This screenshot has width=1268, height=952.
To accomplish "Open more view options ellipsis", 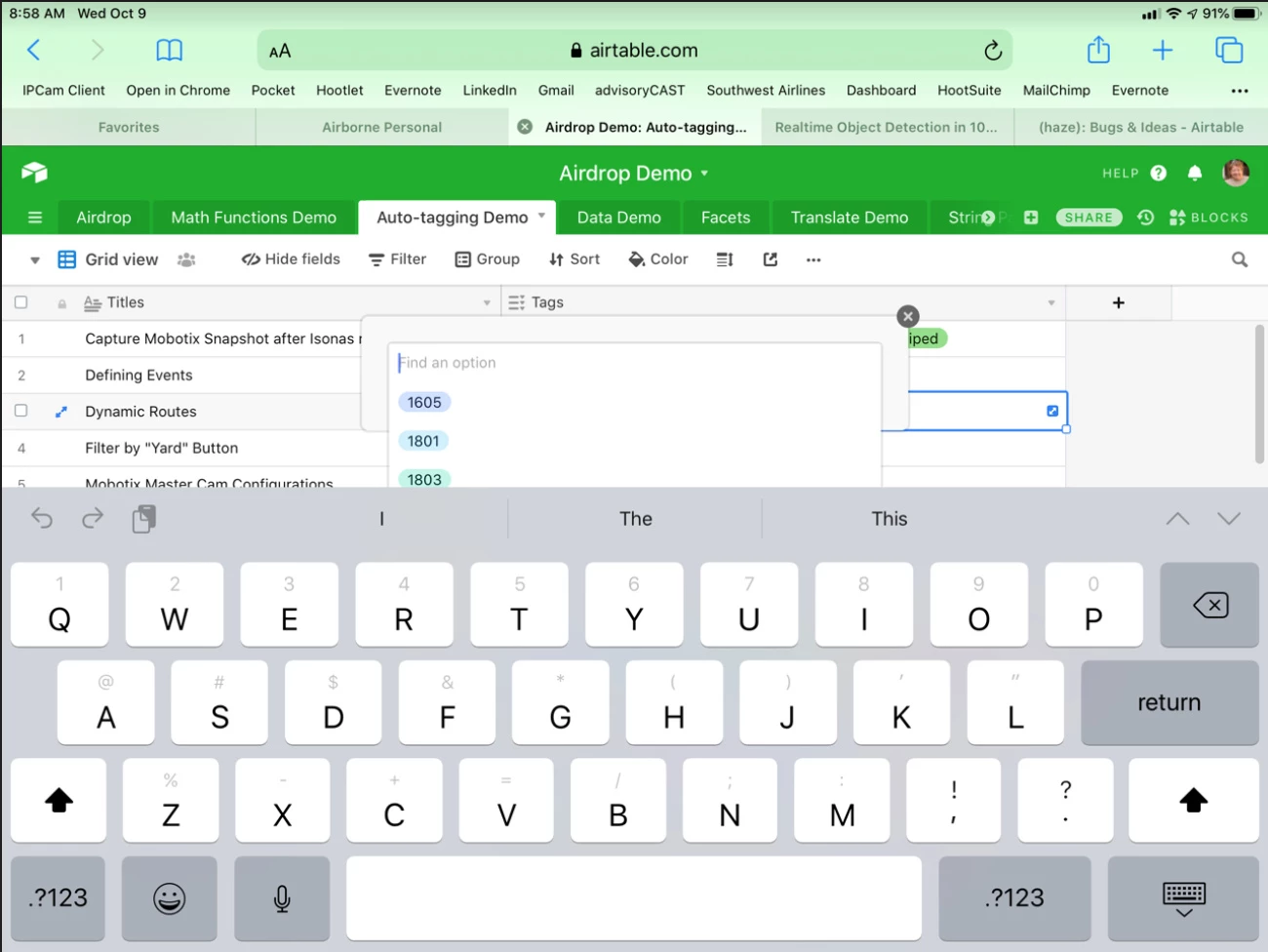I will tap(813, 259).
